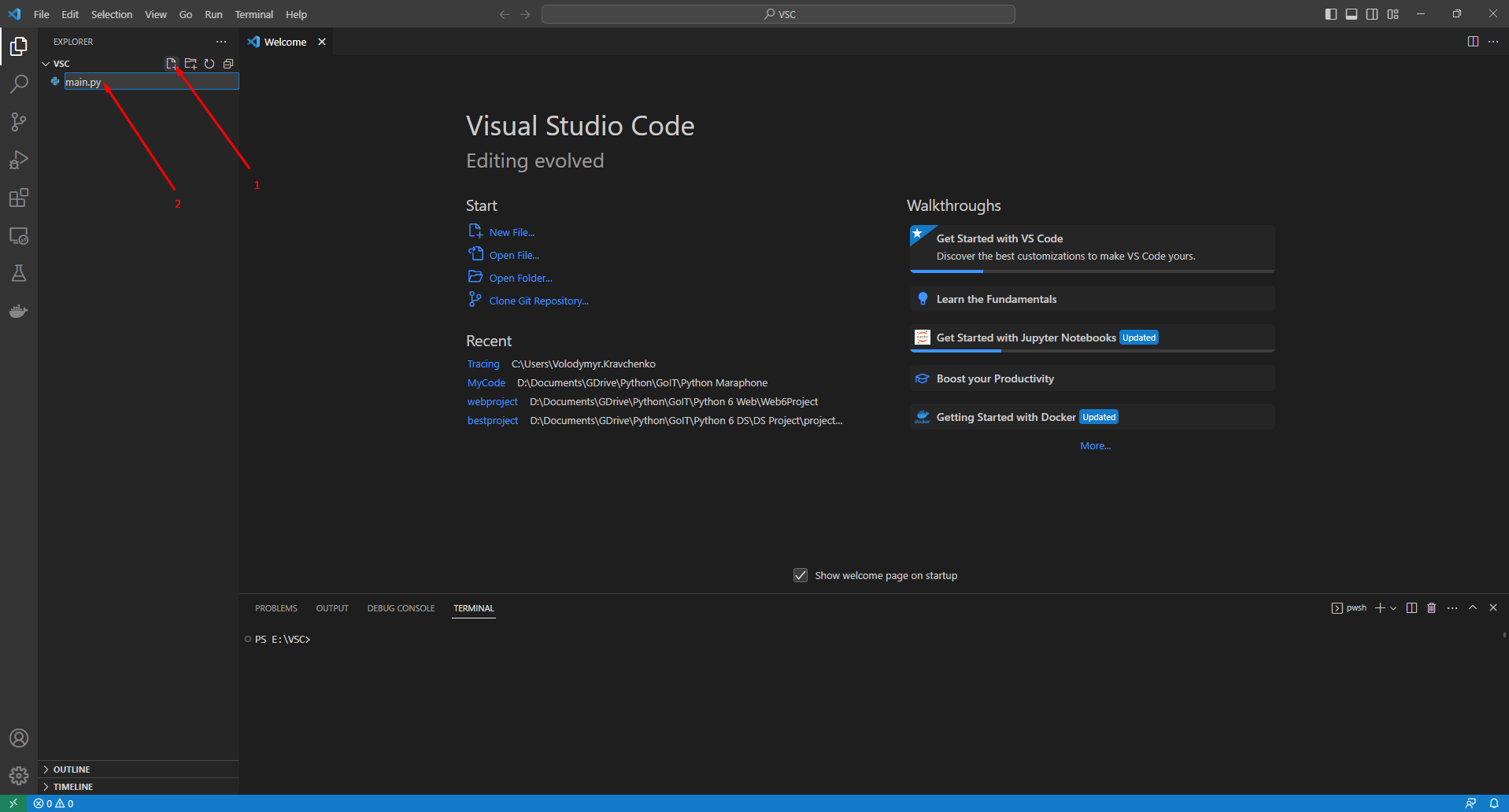Open recent Tracing folder
1509x812 pixels.
[483, 364]
